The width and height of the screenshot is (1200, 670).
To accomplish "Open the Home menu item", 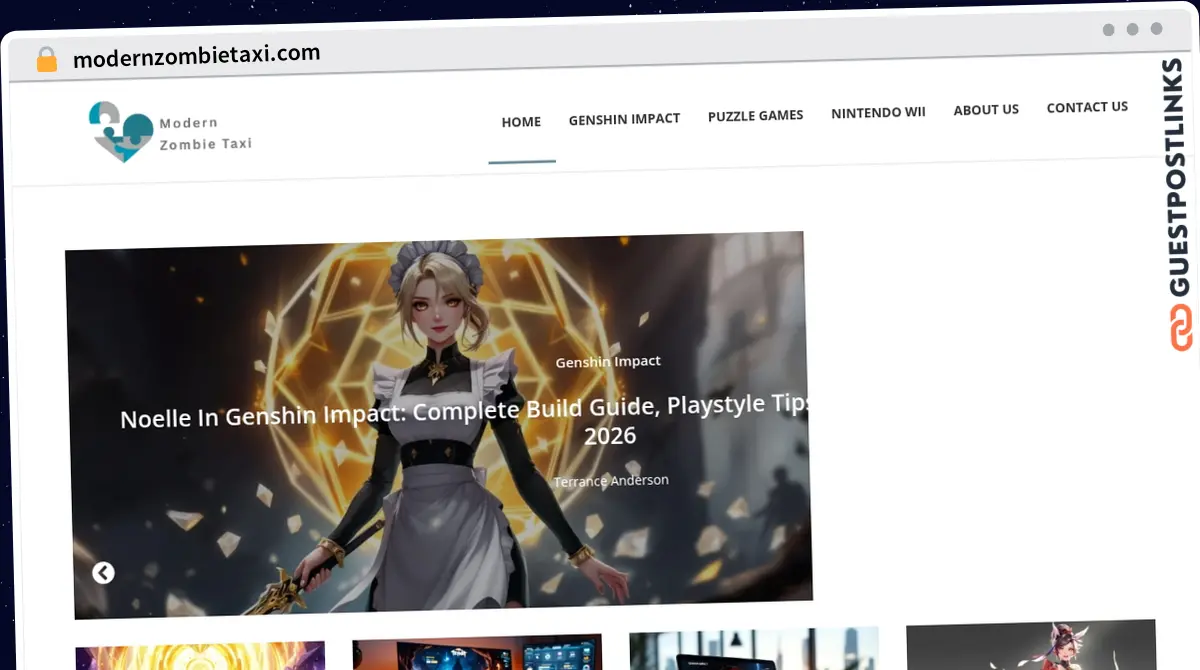I will [521, 122].
